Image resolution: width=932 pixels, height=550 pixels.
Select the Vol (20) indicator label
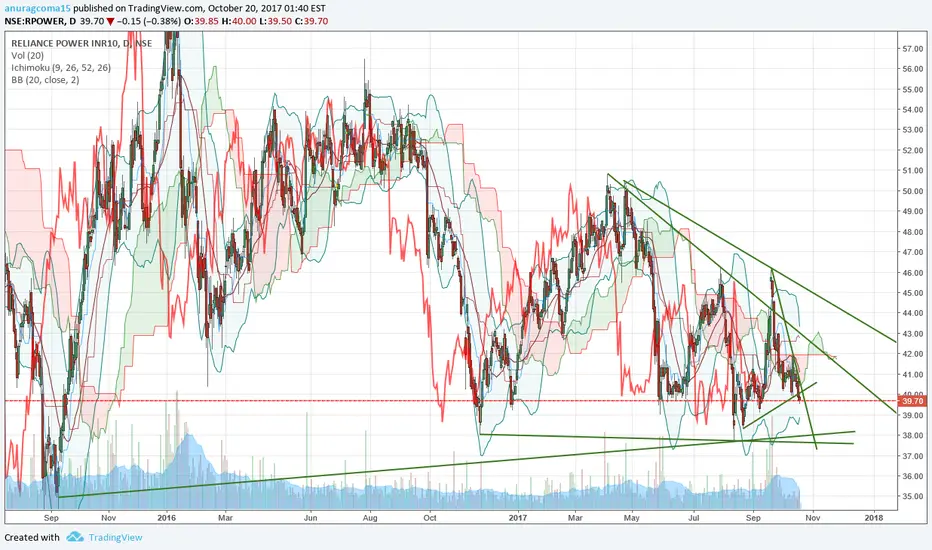click(27, 55)
